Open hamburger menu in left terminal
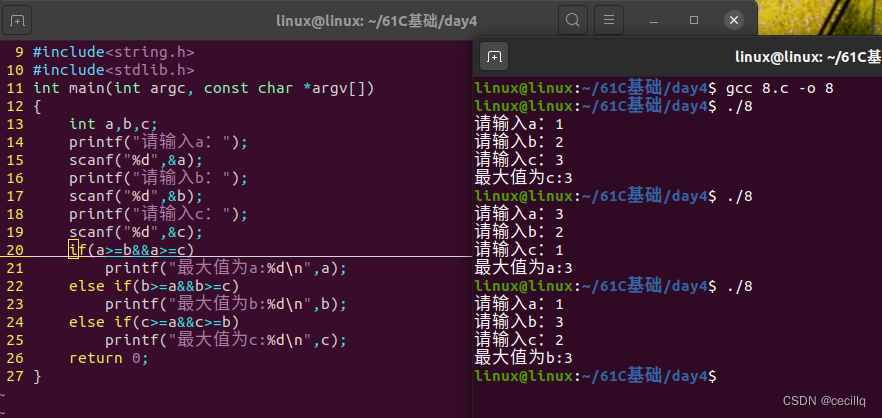The image size is (882, 418). coord(609,21)
